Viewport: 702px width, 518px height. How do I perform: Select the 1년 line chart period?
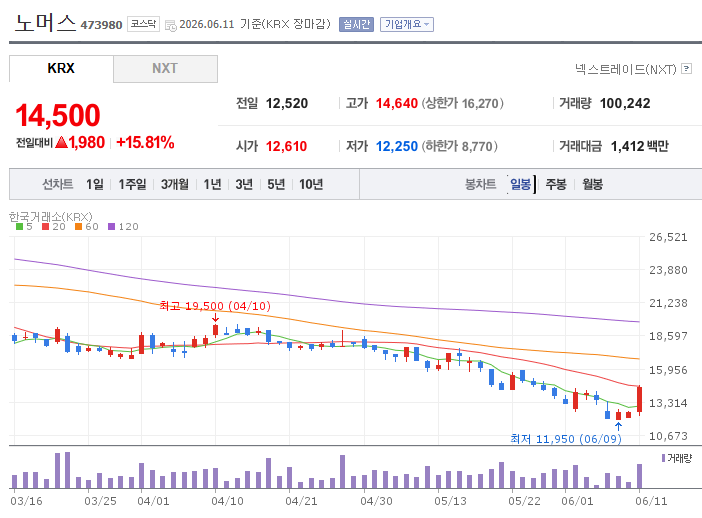[x=212, y=184]
